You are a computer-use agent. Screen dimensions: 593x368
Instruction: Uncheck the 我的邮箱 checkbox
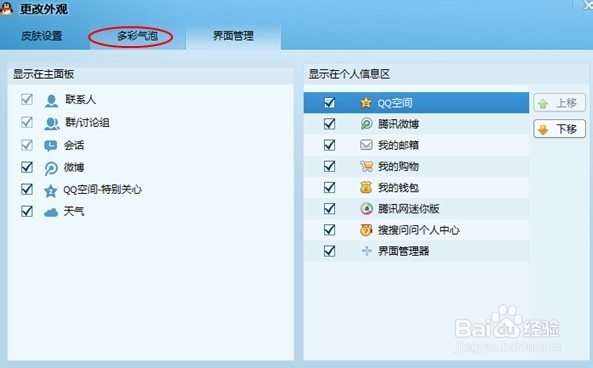[x=329, y=145]
